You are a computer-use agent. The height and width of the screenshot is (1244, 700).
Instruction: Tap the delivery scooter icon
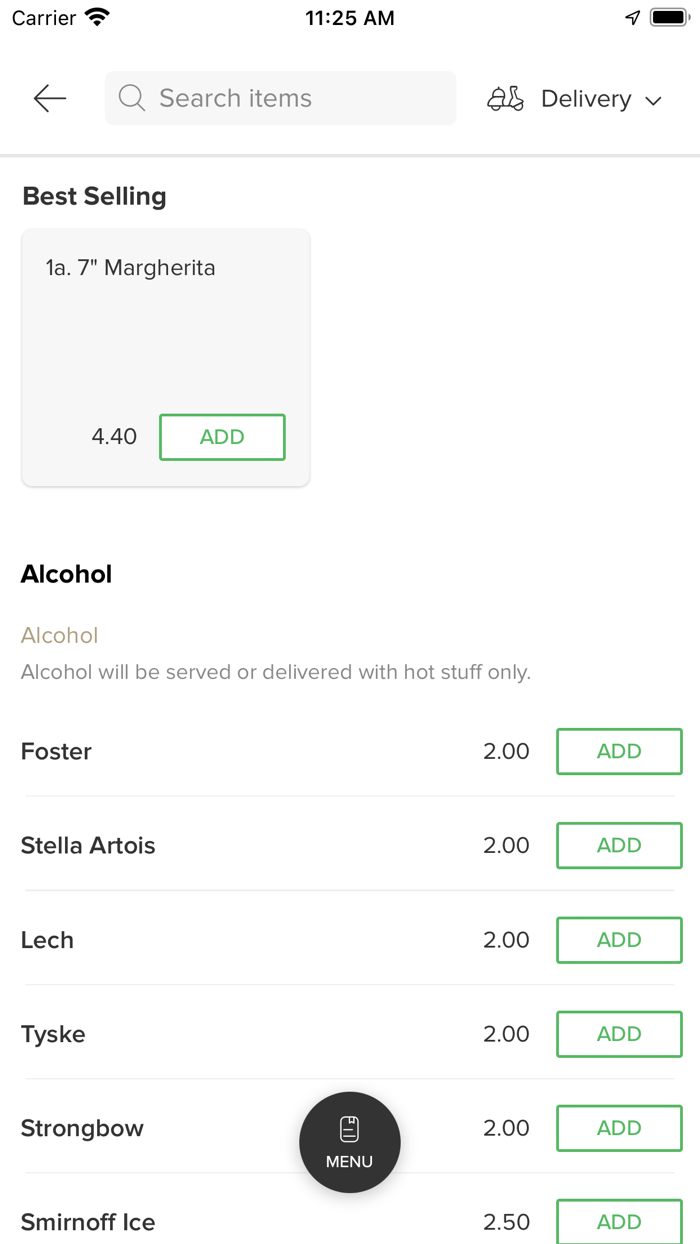point(505,99)
